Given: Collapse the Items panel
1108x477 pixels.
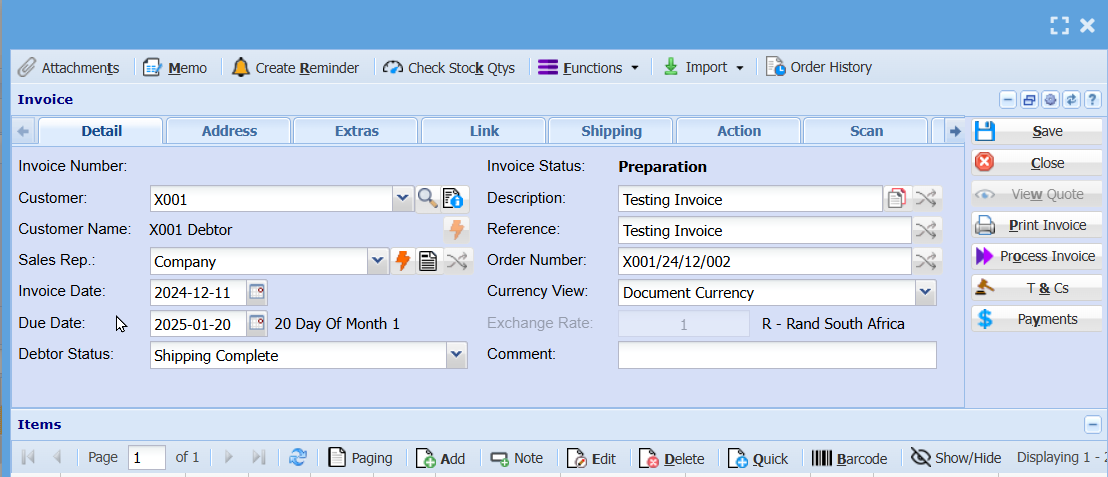Looking at the screenshot, I should (x=1093, y=425).
